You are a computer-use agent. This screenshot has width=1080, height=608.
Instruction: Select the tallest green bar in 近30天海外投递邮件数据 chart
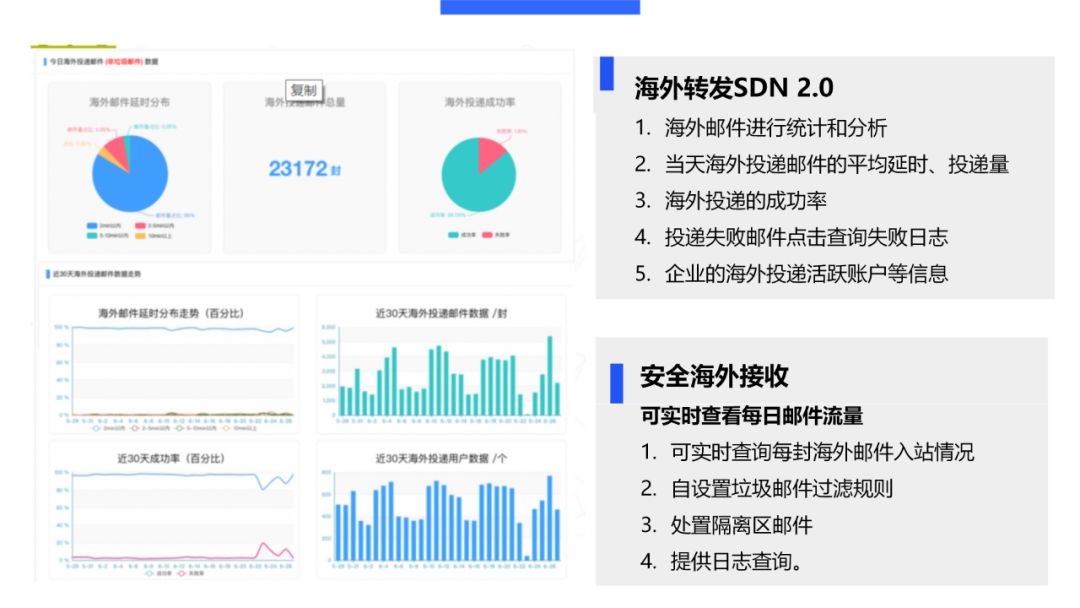click(548, 370)
